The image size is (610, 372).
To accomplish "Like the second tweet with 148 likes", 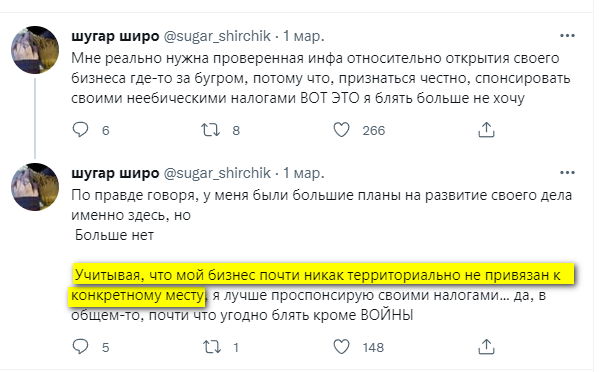I will point(342,347).
